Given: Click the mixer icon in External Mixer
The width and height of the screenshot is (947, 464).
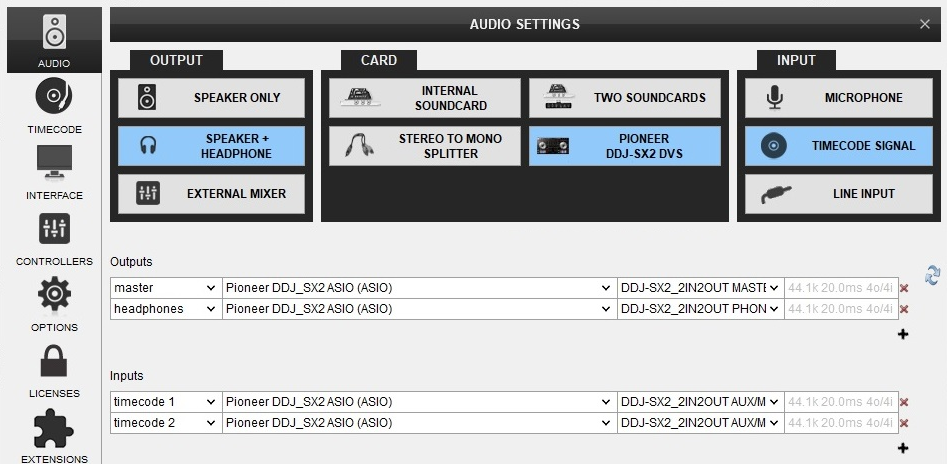Looking at the screenshot, I should point(148,193).
